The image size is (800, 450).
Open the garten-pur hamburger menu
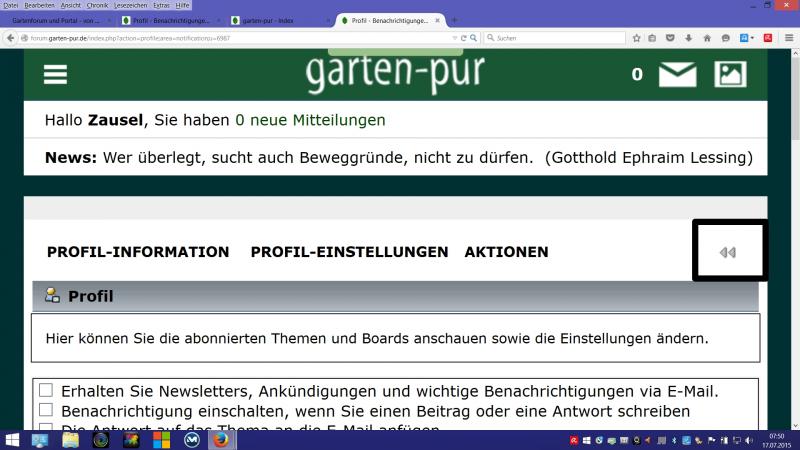coord(55,75)
